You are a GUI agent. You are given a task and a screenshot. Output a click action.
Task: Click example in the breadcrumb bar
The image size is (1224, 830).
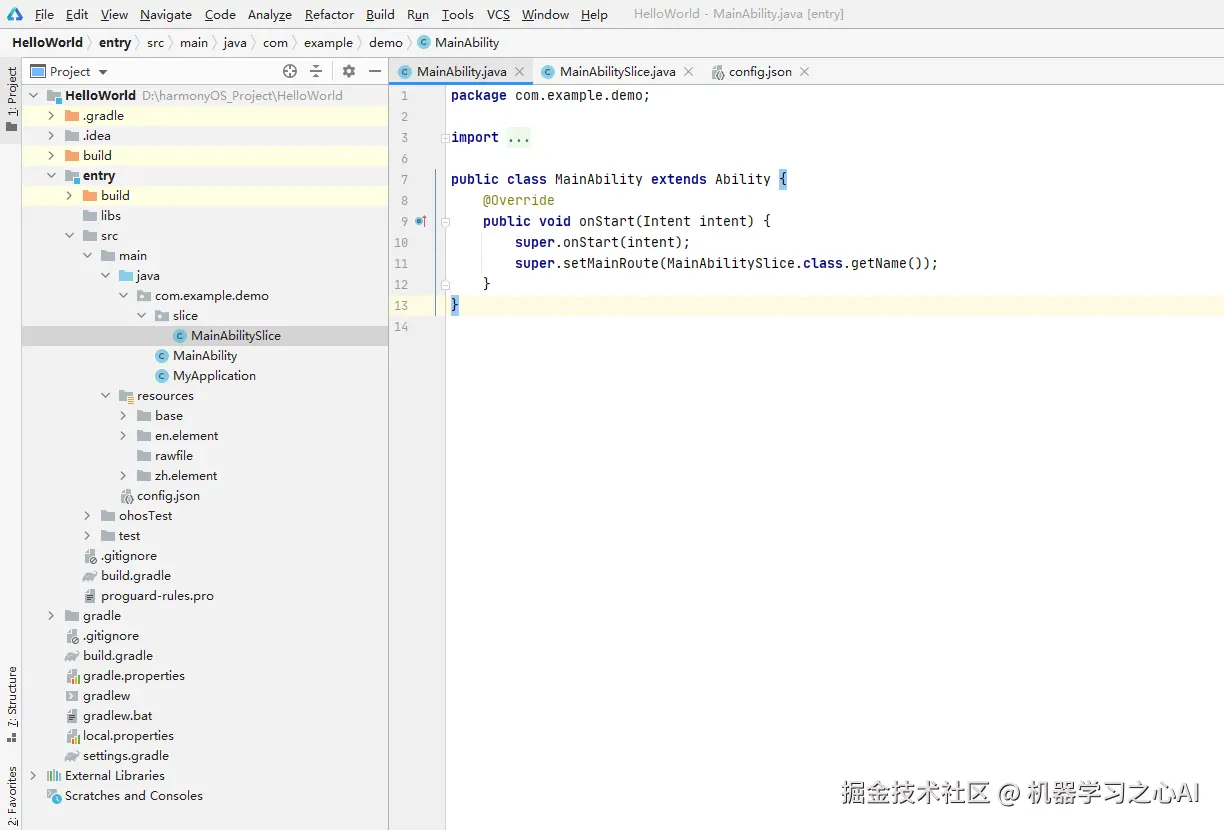tap(328, 42)
